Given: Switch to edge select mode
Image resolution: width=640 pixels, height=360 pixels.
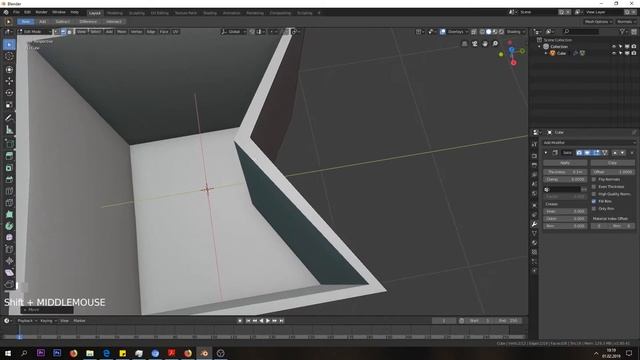Looking at the screenshot, I should (x=63, y=31).
